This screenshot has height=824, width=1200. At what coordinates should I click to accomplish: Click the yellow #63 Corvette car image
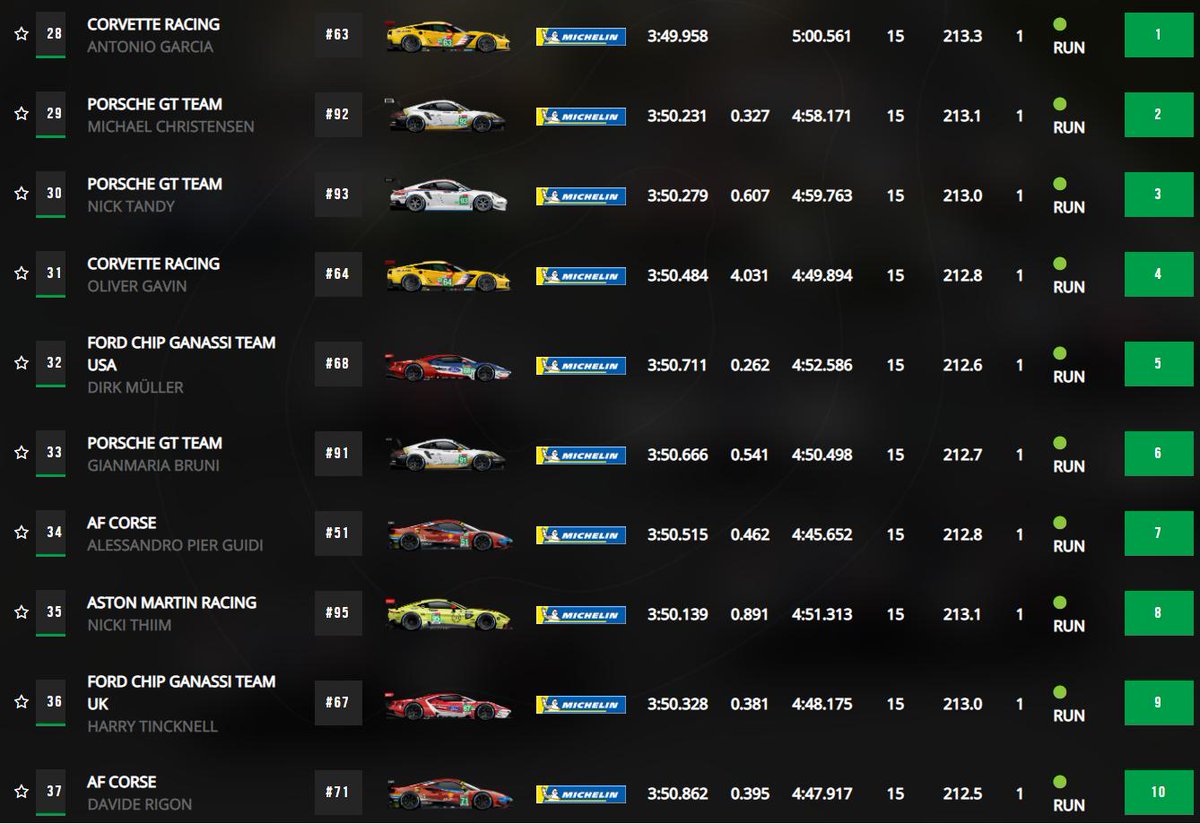448,36
